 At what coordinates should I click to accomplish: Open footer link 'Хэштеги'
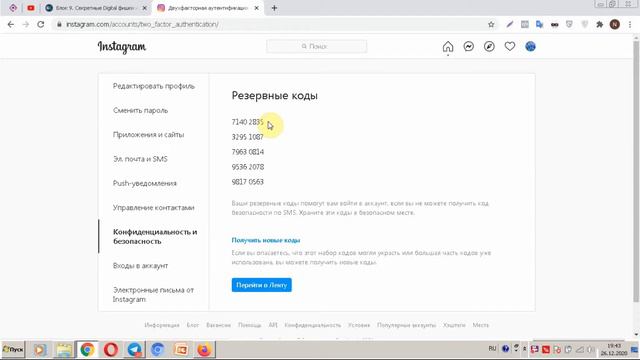coord(454,325)
